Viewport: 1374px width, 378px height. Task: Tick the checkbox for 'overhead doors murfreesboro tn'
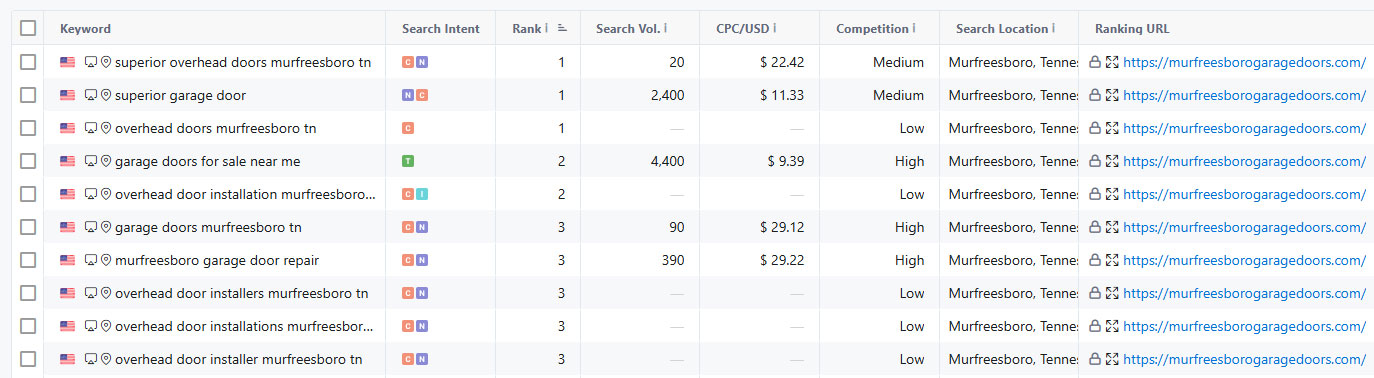(28, 128)
